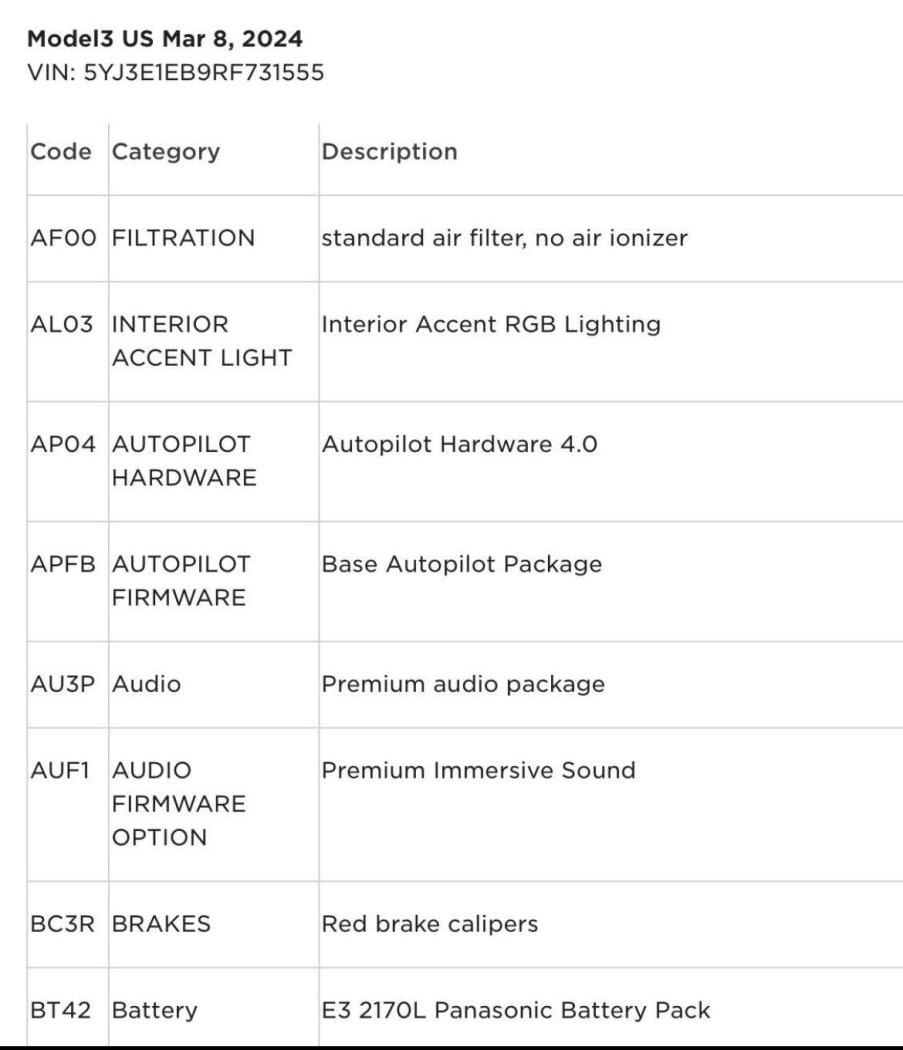Click the Description column header

389,152
